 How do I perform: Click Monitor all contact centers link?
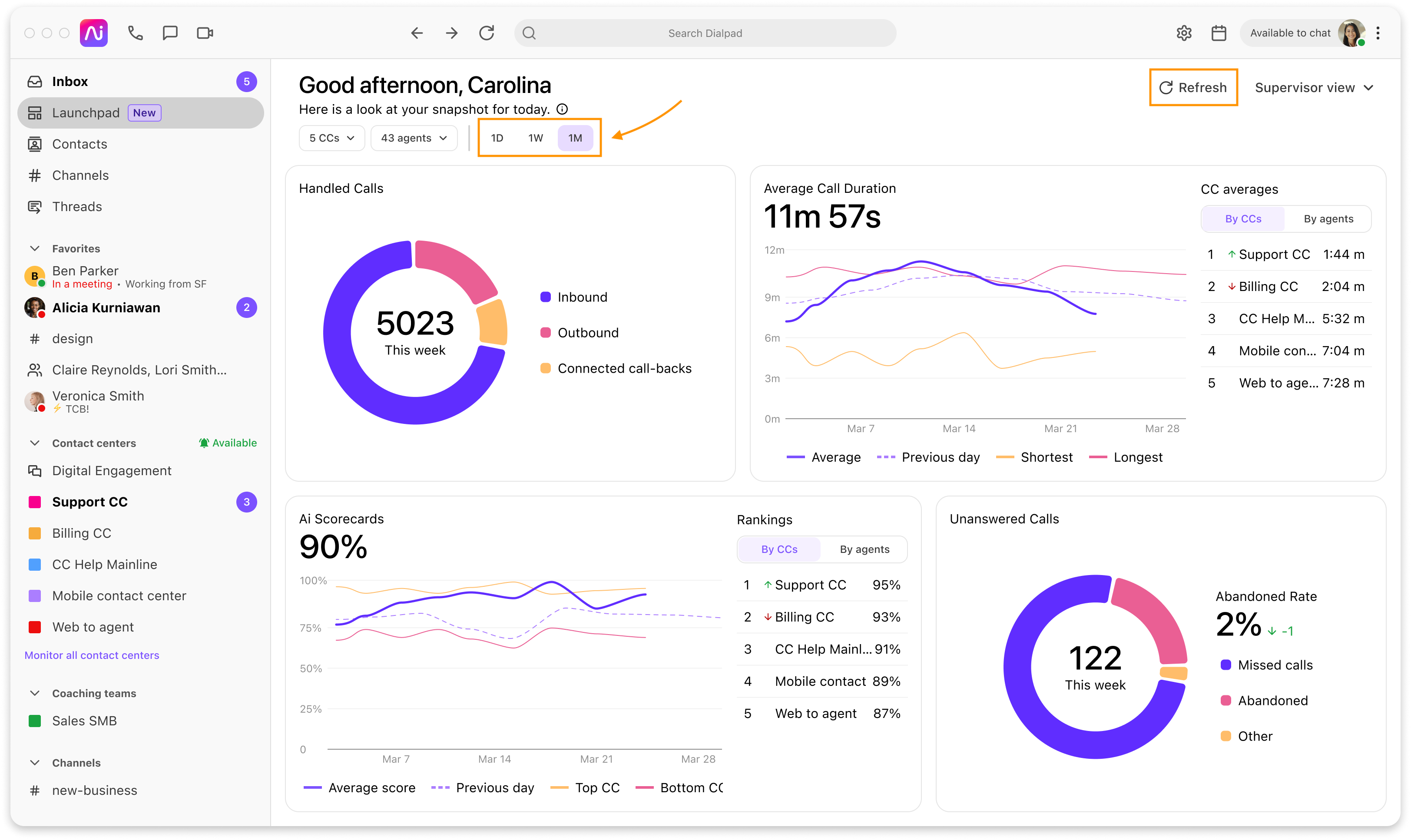[x=92, y=655]
